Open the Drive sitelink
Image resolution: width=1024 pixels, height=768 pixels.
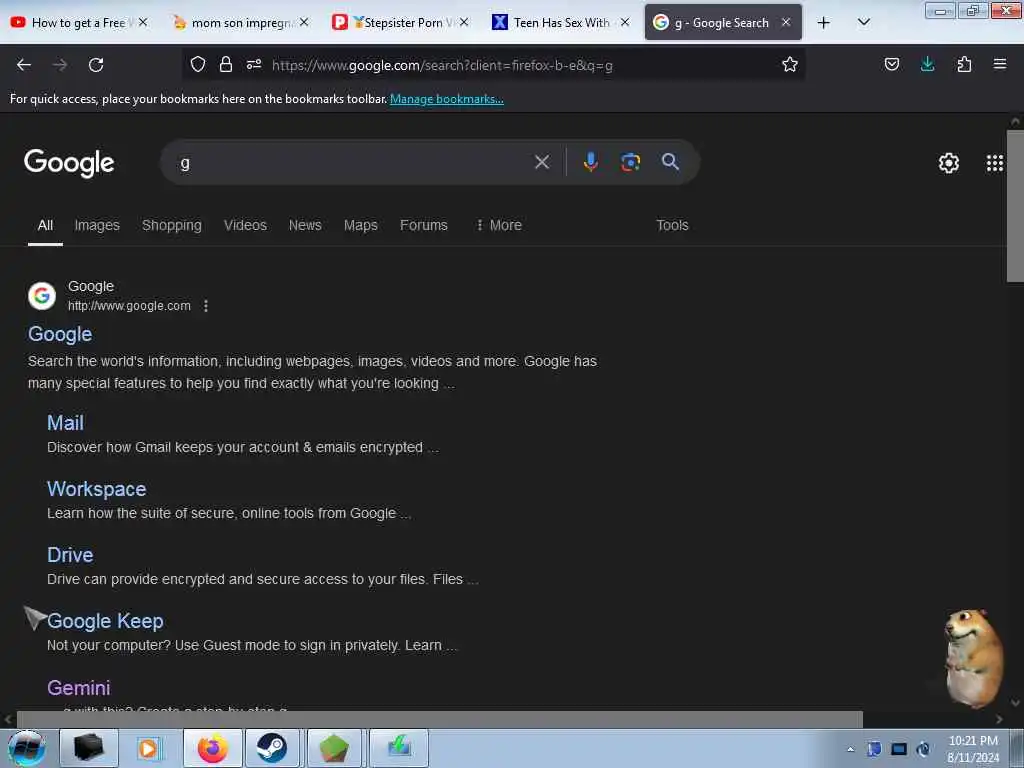(x=70, y=555)
